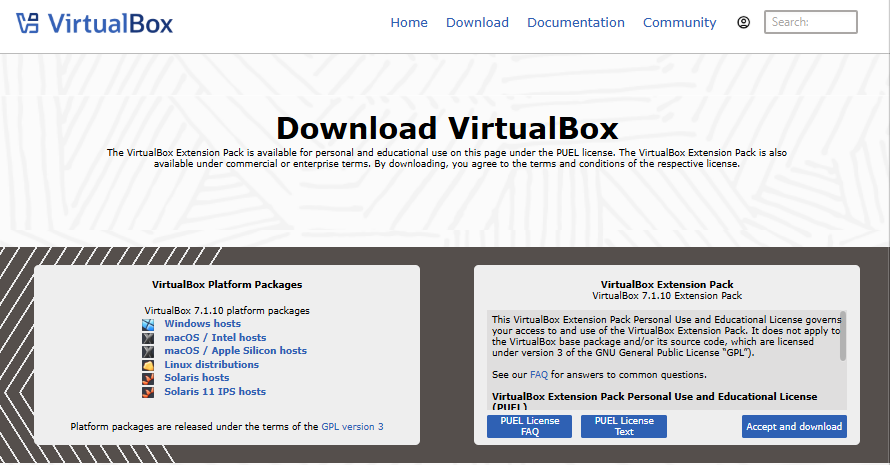
Task: Click the license text box scrollbar
Action: click(843, 336)
